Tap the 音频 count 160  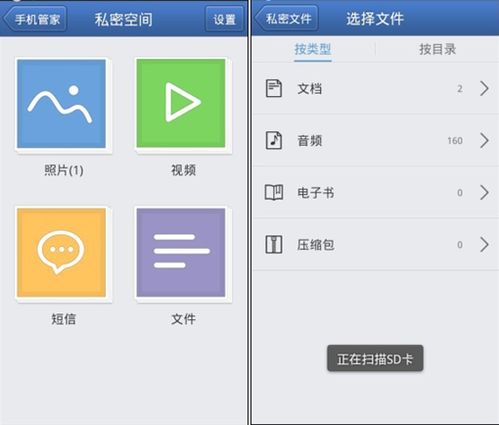(x=455, y=141)
